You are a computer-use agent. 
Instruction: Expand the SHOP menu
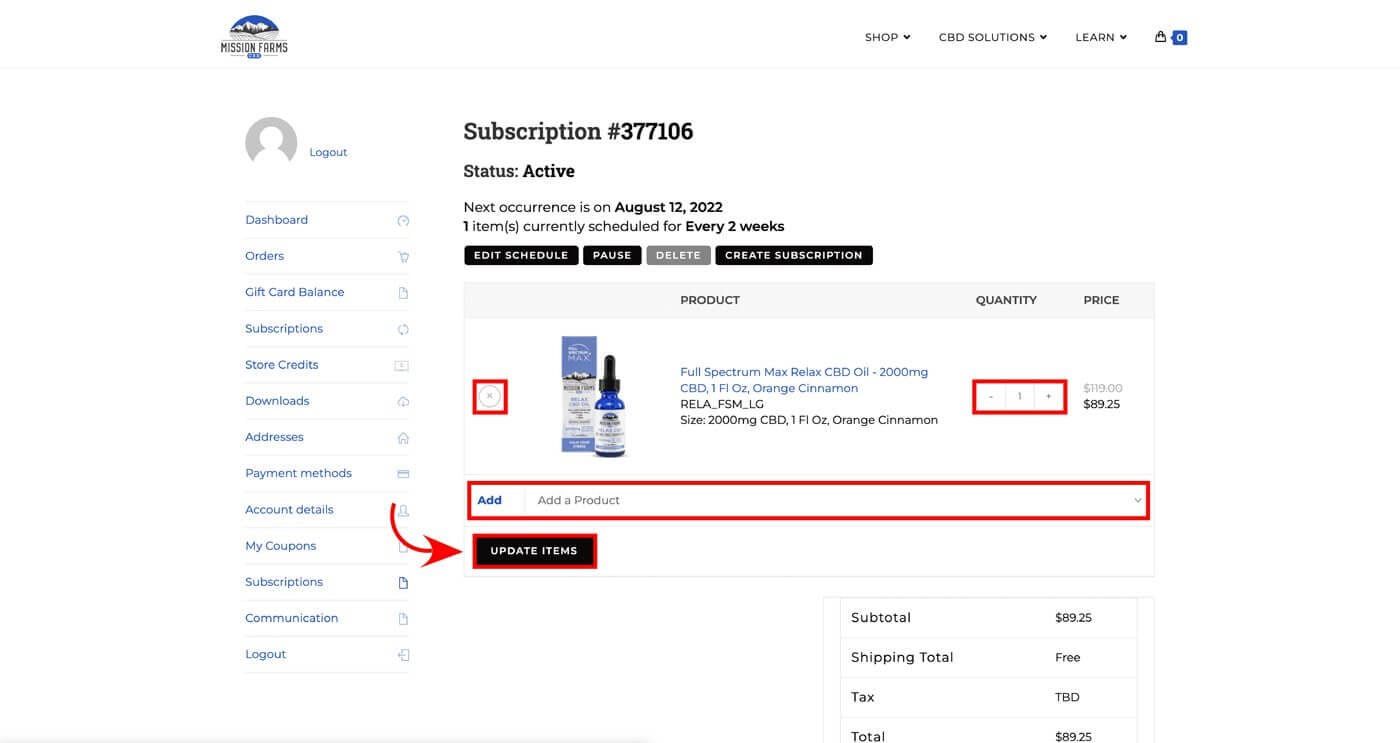point(887,37)
